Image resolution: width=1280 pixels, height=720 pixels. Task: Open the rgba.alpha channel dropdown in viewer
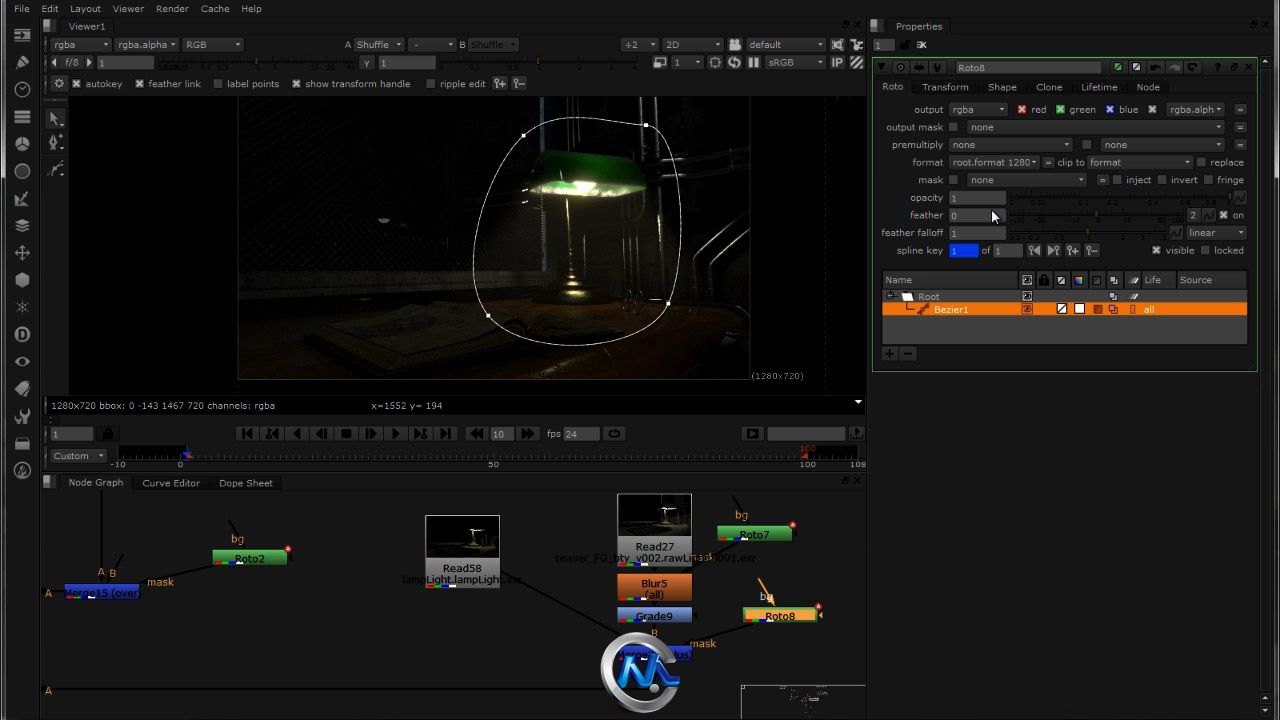coord(146,45)
